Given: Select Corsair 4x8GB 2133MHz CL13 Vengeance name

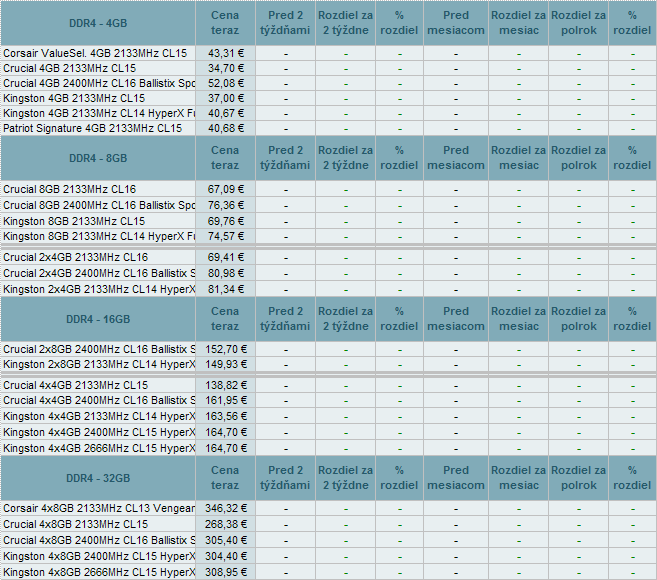Looking at the screenshot, I should tap(99, 508).
